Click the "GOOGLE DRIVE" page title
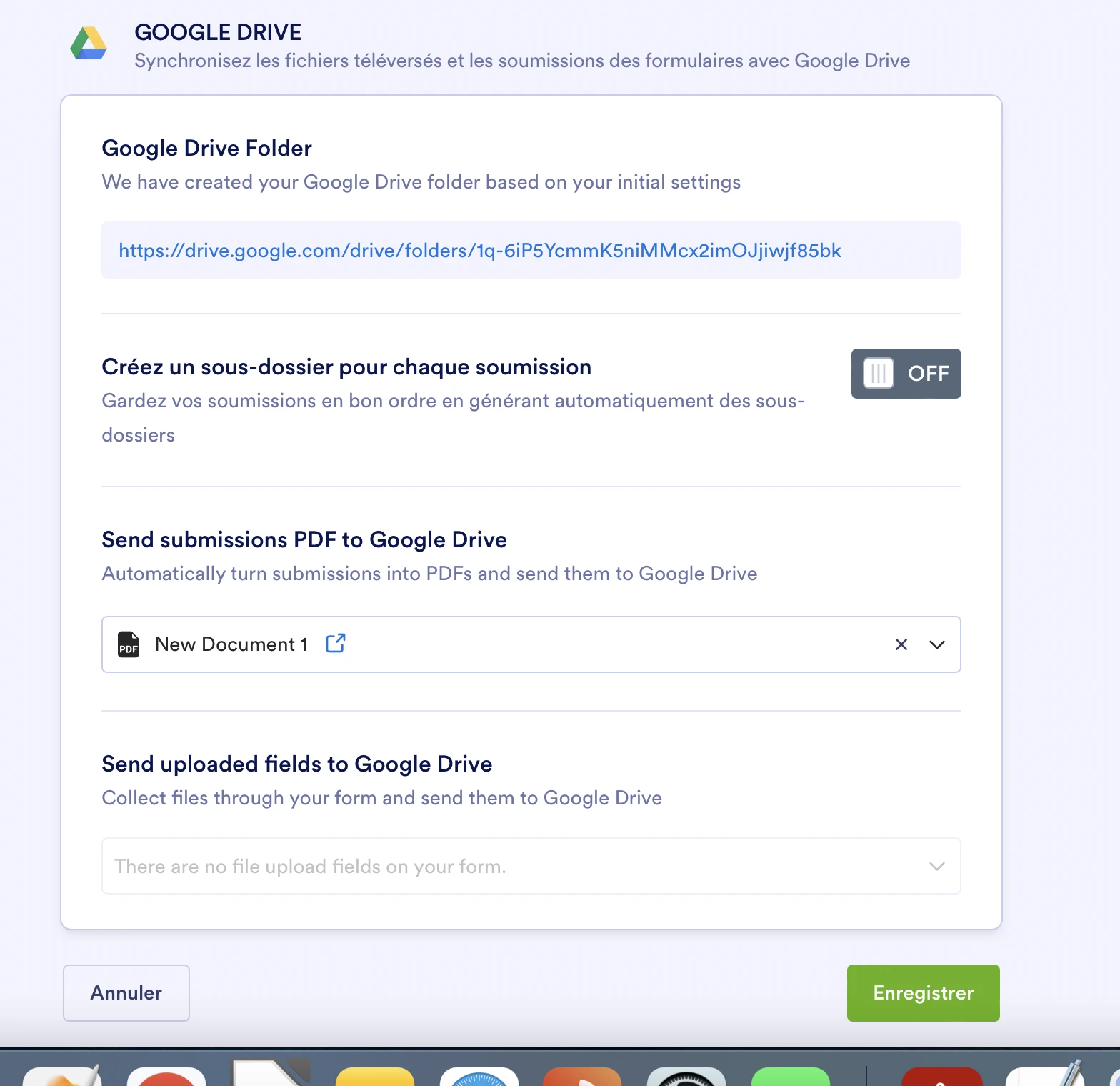This screenshot has width=1120, height=1086. pyautogui.click(x=218, y=32)
